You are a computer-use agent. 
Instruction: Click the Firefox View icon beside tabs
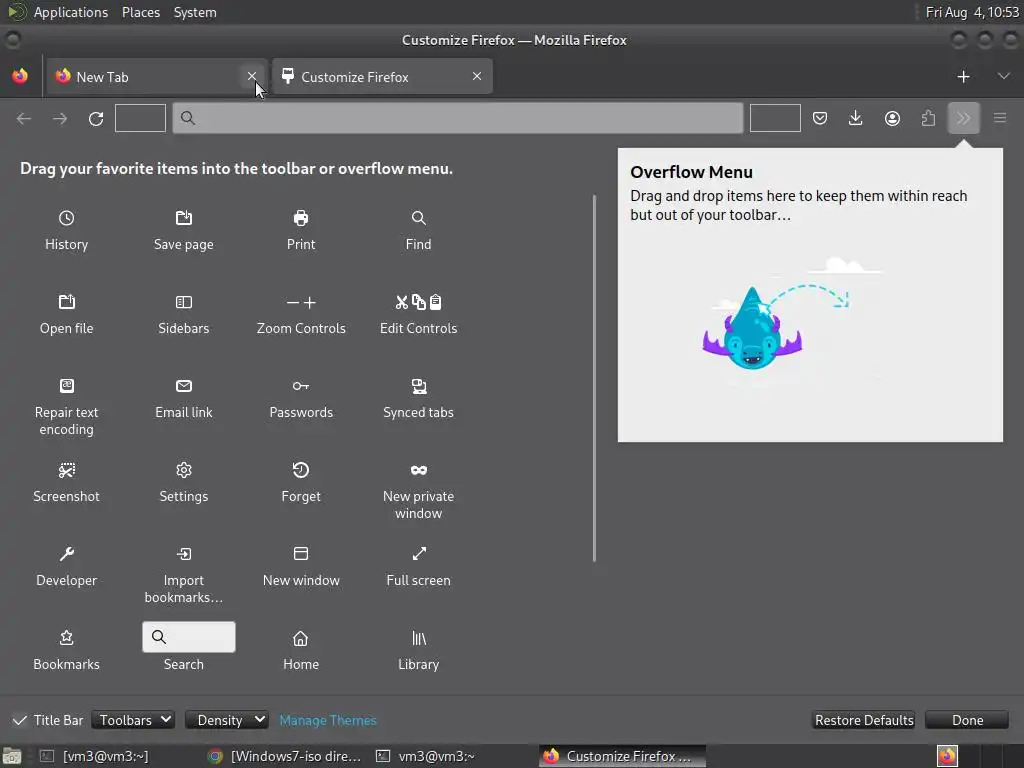click(20, 76)
